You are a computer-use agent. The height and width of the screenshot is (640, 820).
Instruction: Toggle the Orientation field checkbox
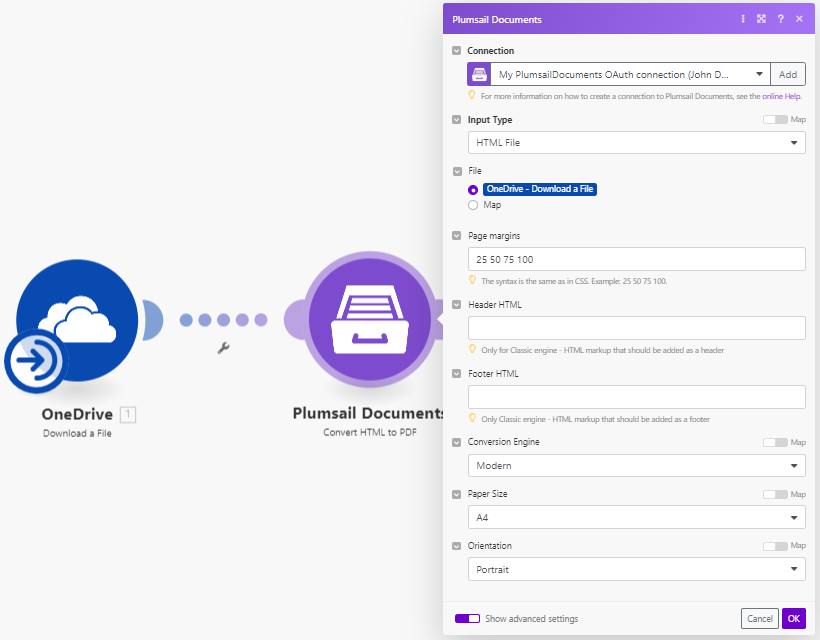tap(457, 546)
